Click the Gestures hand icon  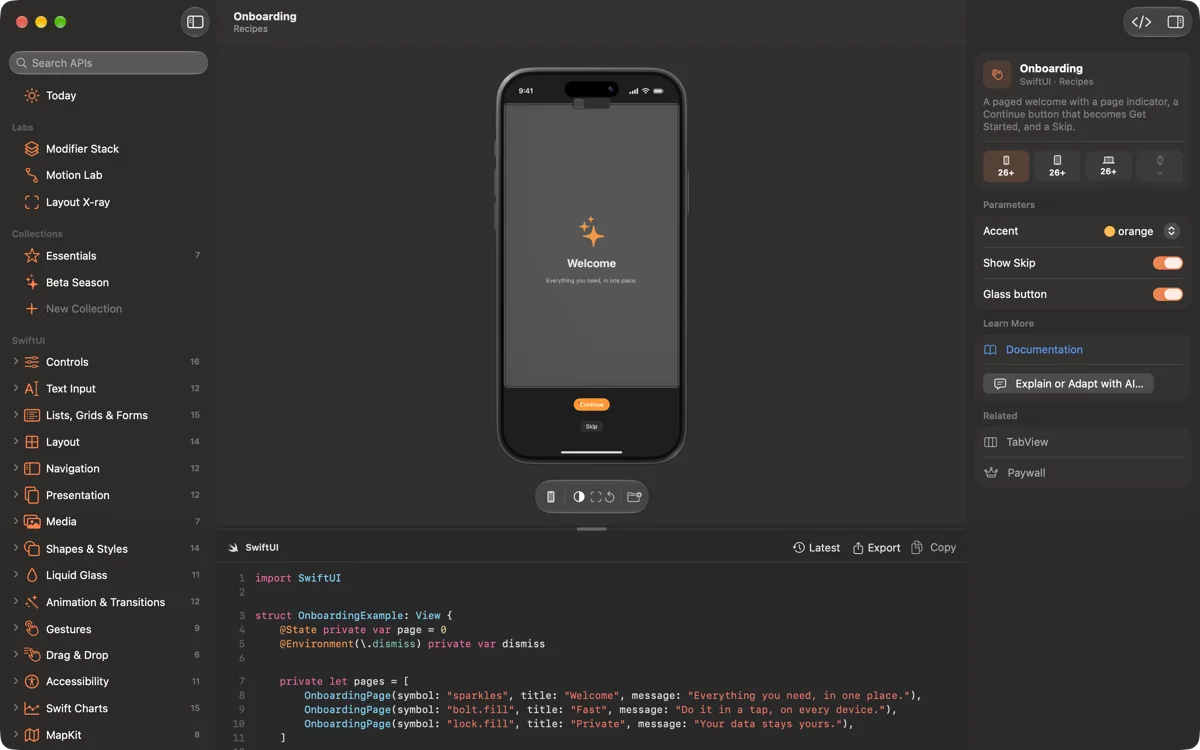[32, 629]
